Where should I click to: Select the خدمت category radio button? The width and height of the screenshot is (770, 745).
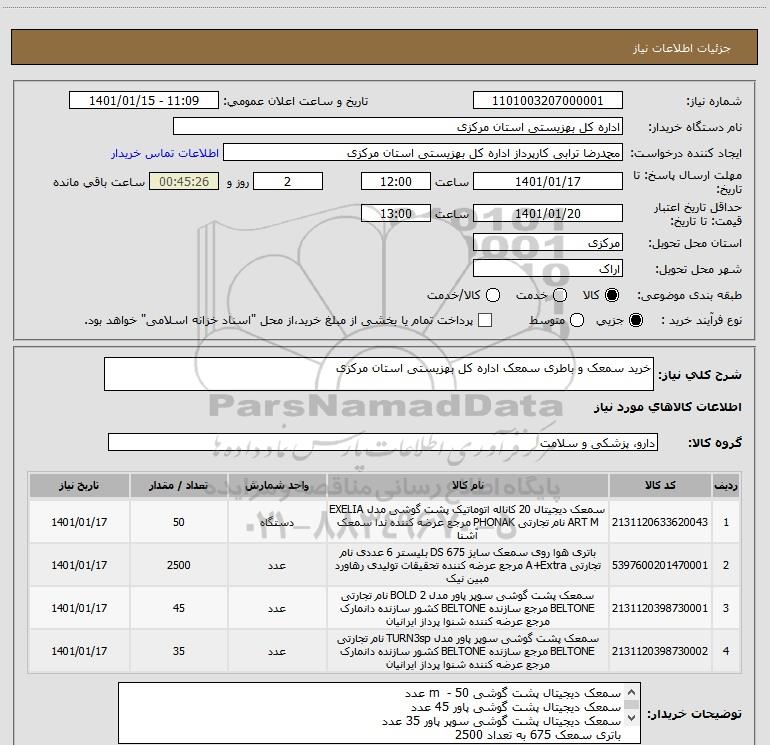pos(560,295)
